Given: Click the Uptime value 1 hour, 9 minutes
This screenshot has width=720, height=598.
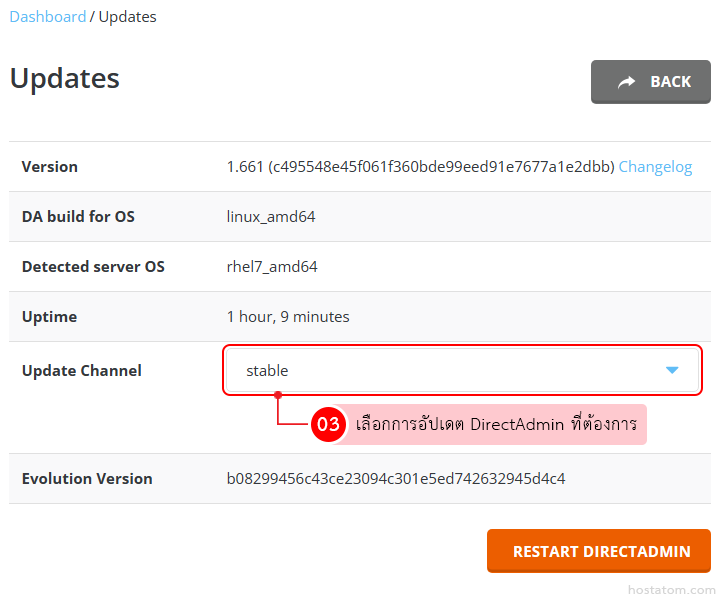Looking at the screenshot, I should (288, 317).
